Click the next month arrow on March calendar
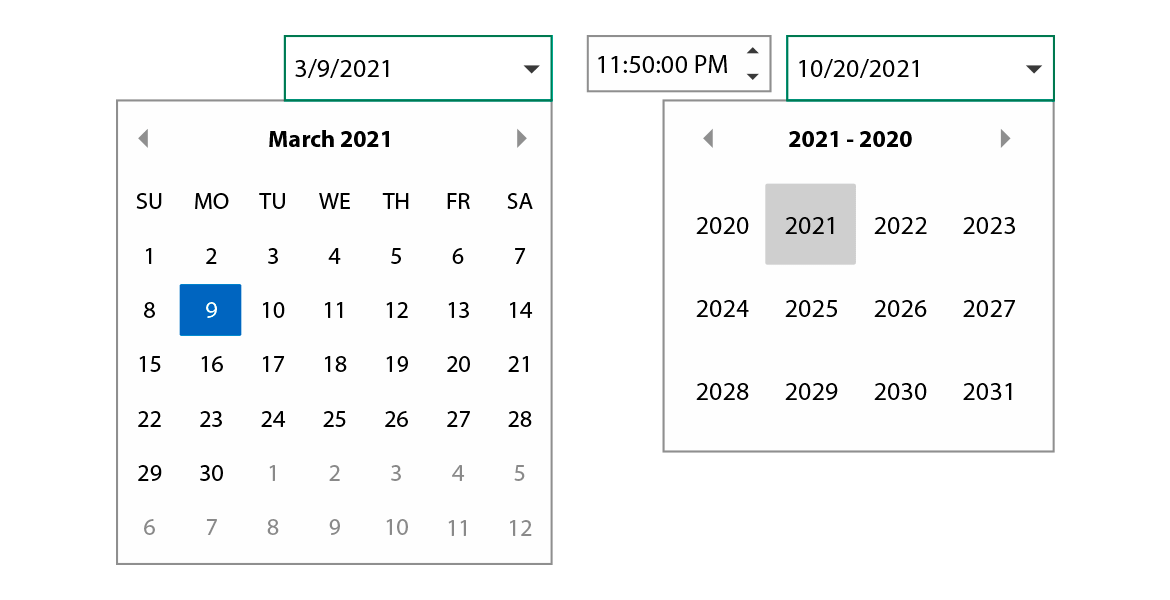The width and height of the screenshot is (1170, 600). coord(521,139)
